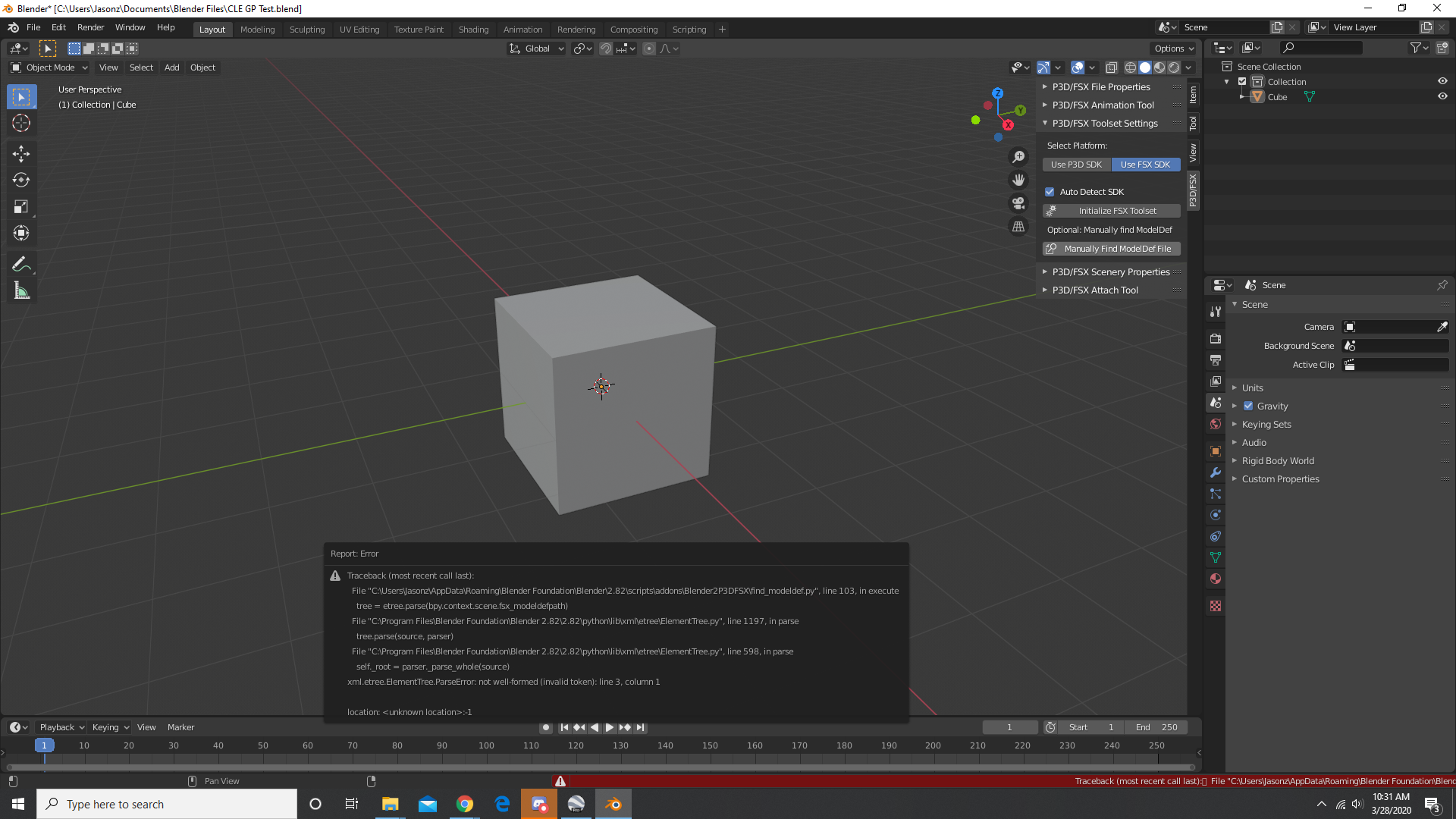Screen dimensions: 1456x819
Task: Activate the Transform tool
Action: [21, 234]
